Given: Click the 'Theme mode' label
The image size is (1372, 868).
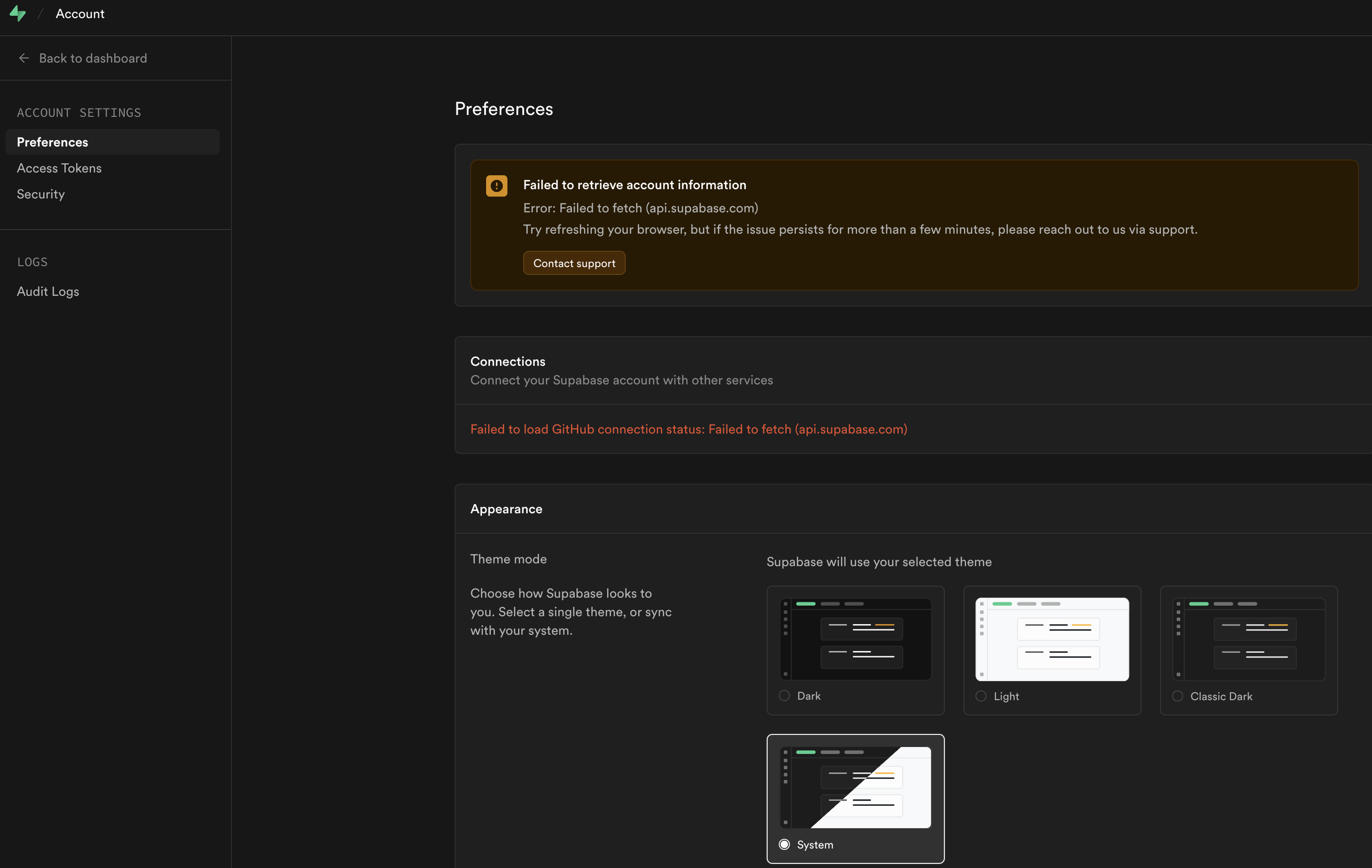Looking at the screenshot, I should 508,559.
